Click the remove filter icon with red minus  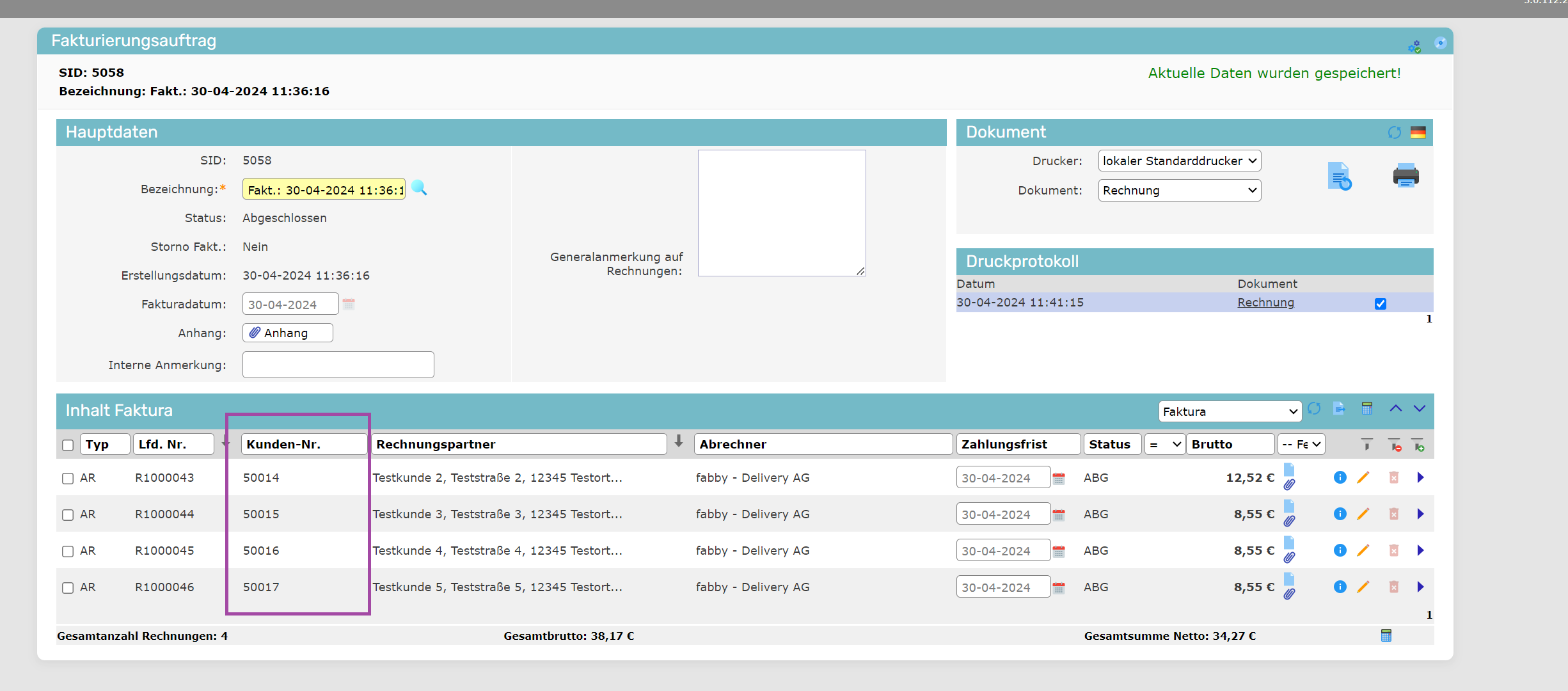(x=1395, y=445)
